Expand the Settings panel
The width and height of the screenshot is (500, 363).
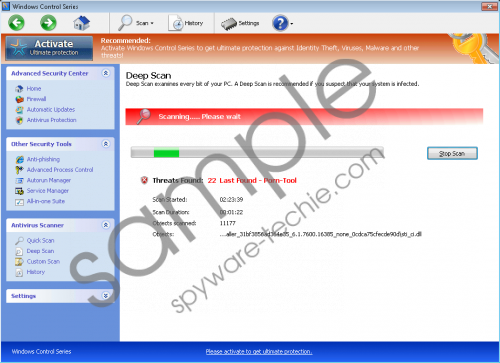[x=106, y=296]
